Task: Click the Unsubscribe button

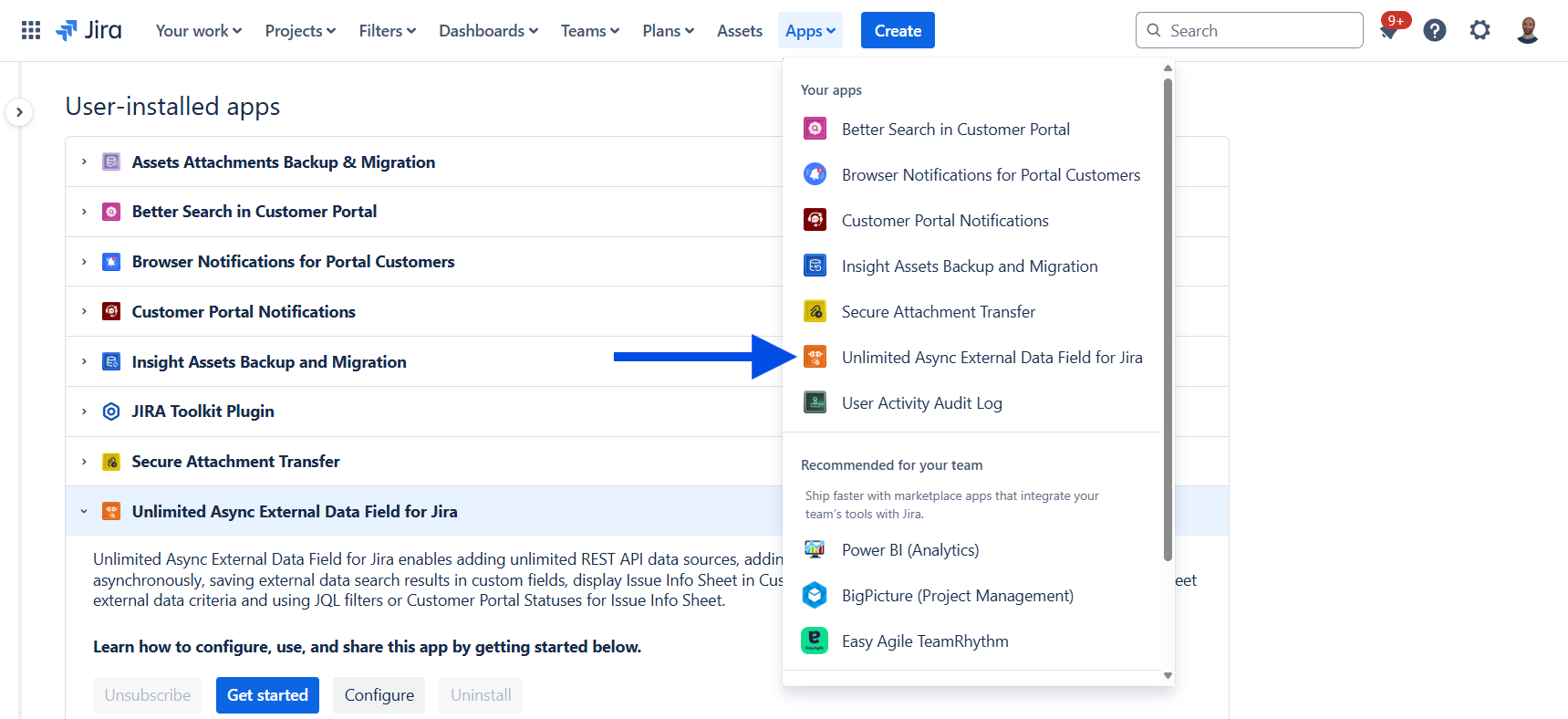Action: tap(148, 695)
